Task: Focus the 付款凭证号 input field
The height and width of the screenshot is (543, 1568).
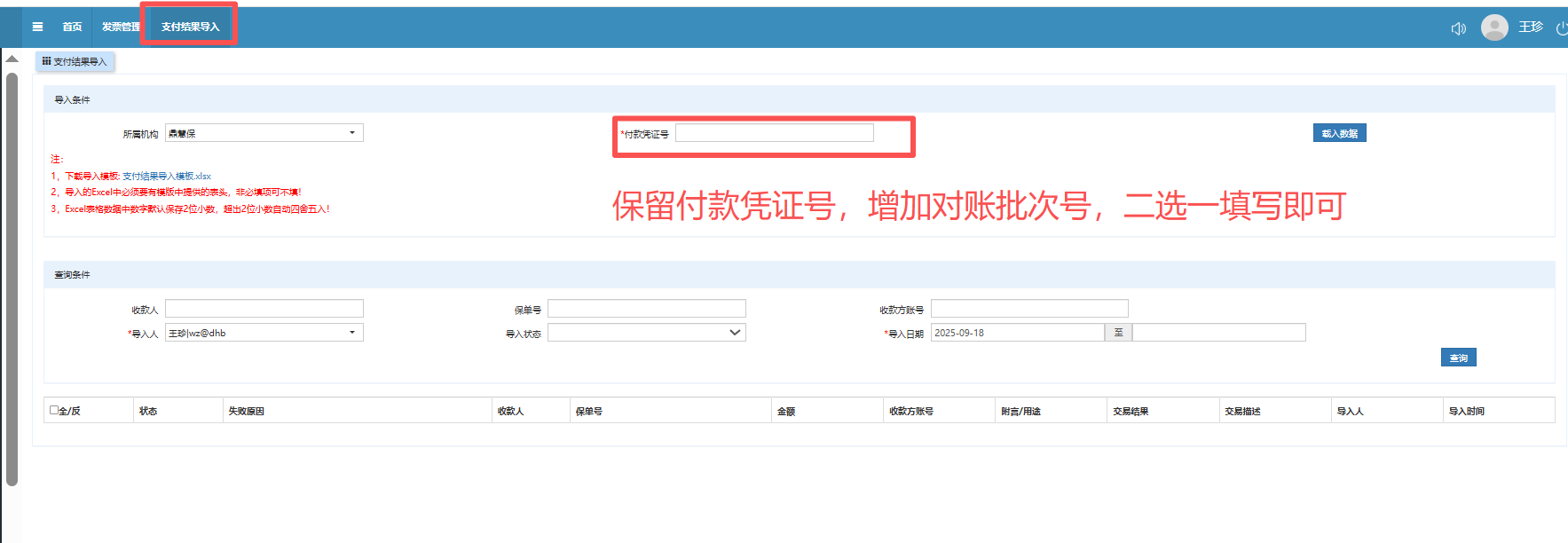Action: pos(775,133)
